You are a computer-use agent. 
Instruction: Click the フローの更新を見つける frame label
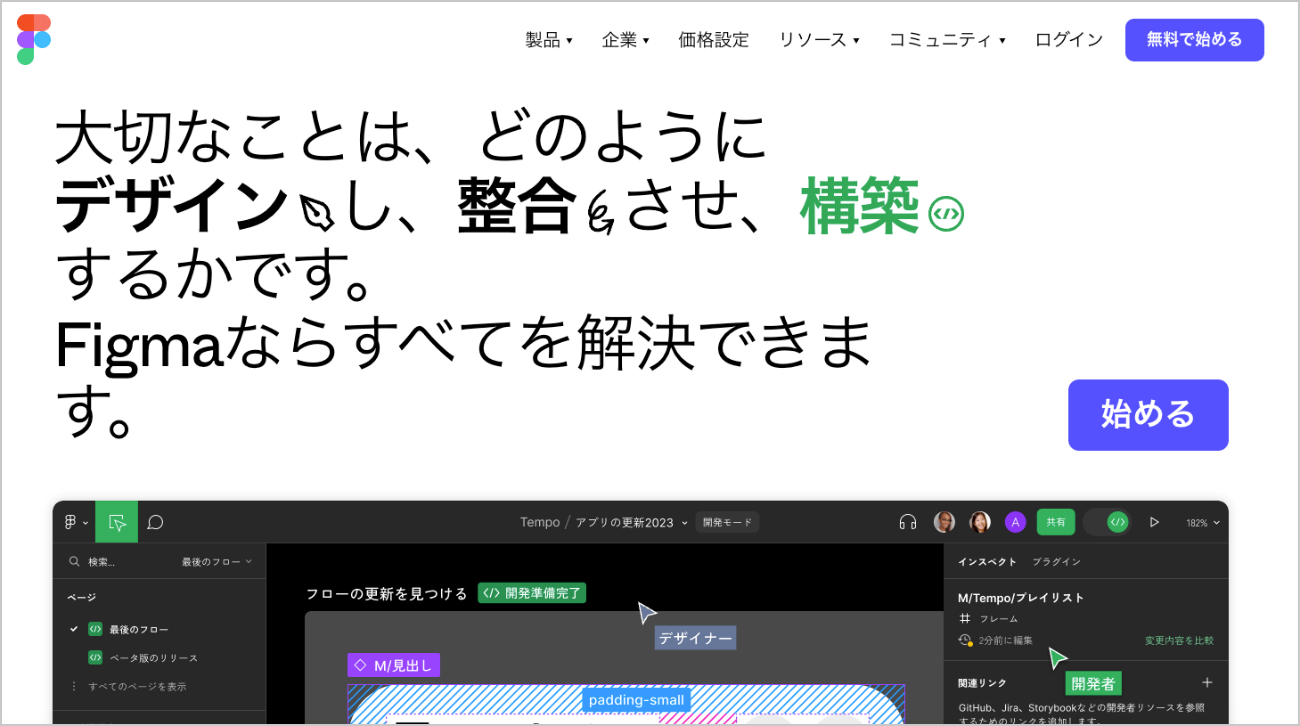[386, 594]
